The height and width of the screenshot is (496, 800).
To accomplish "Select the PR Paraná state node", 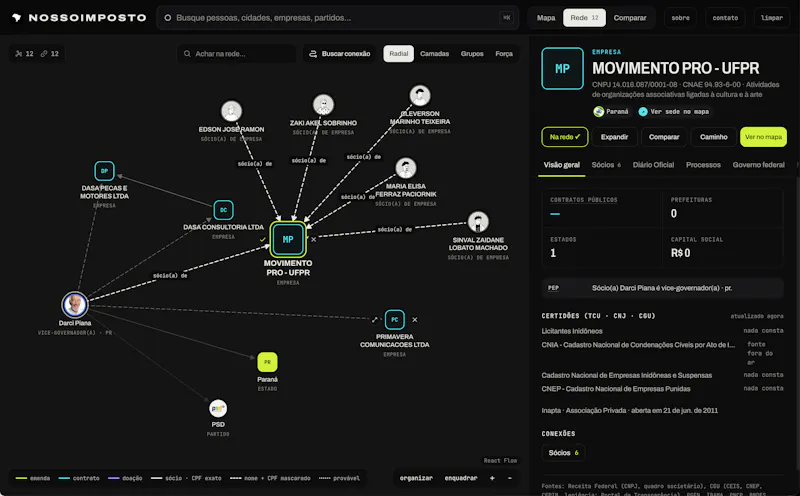I will coord(267,362).
